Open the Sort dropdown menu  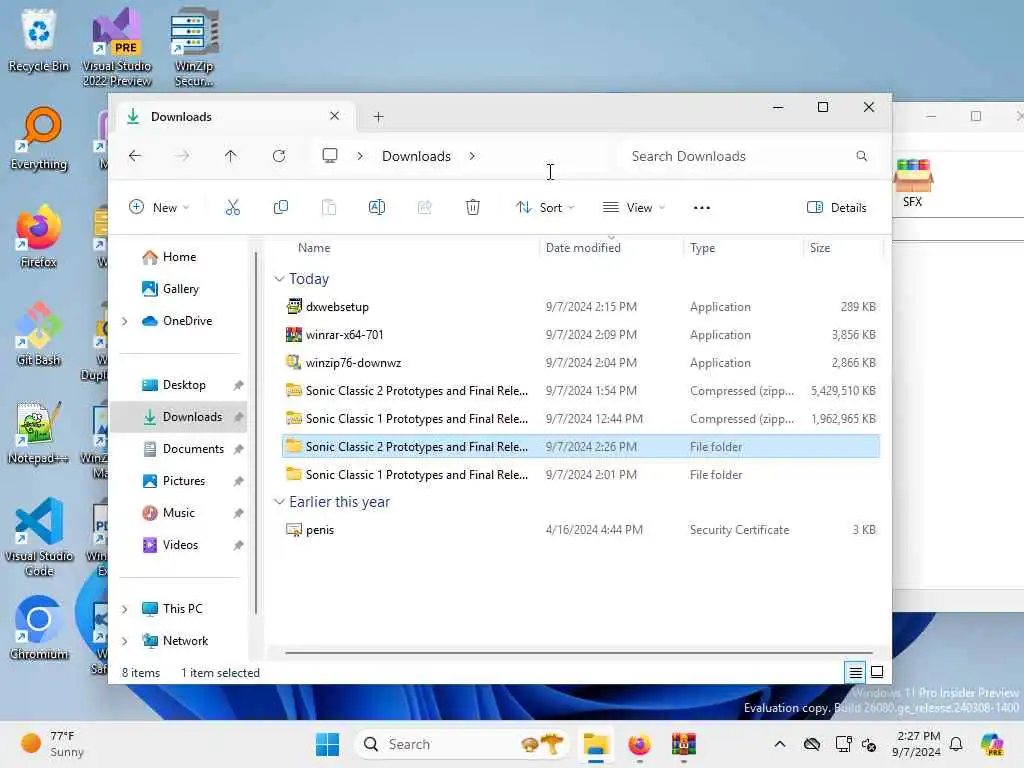pyautogui.click(x=545, y=208)
